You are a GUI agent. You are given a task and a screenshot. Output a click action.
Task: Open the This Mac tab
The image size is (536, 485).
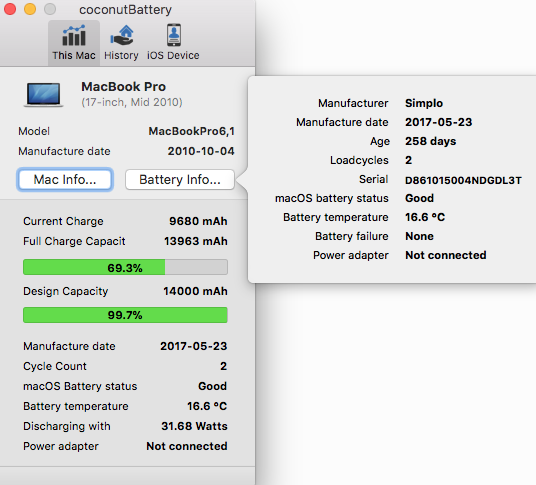tap(74, 43)
